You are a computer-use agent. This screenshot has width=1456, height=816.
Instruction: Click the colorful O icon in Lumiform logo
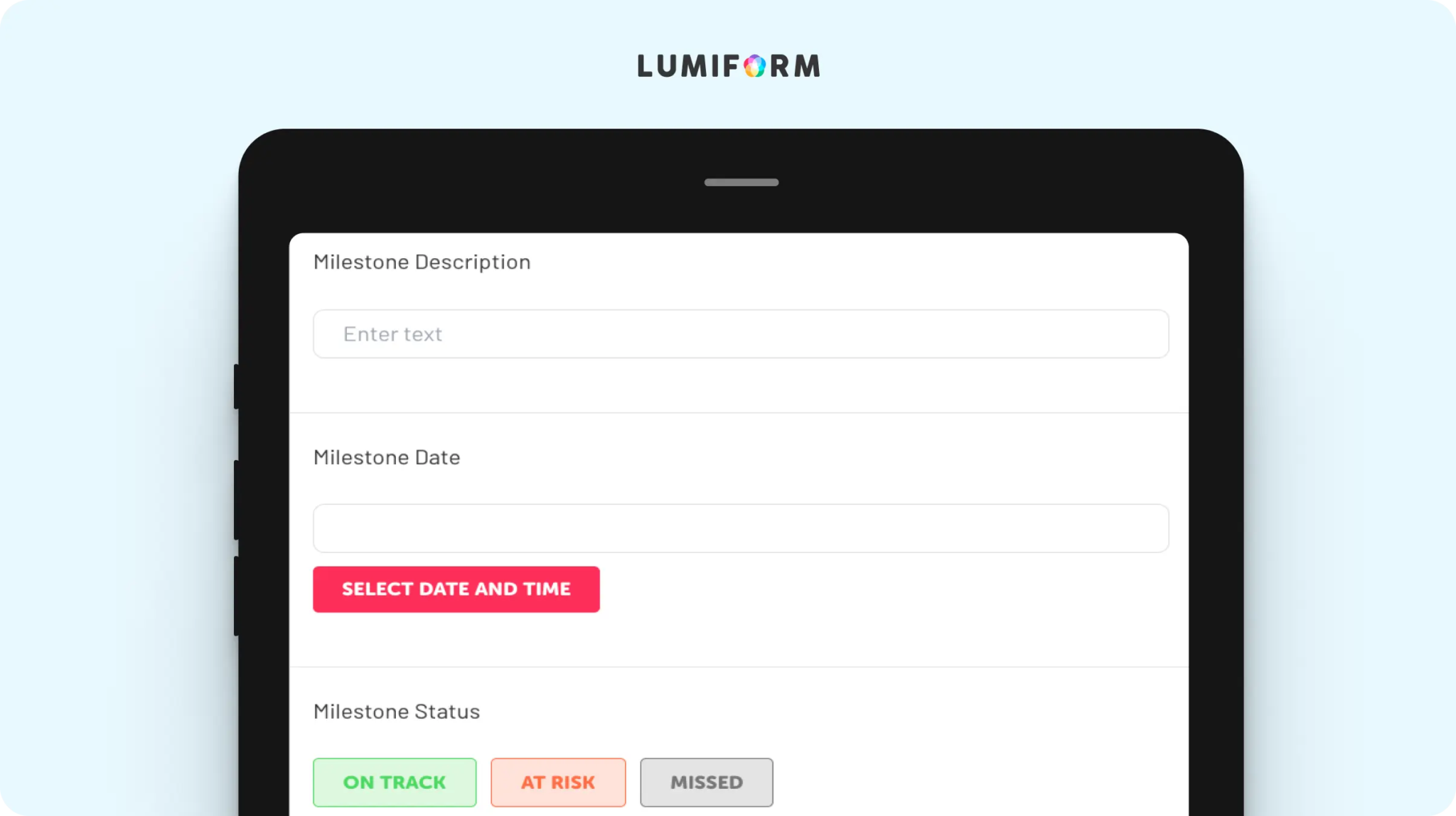coord(754,66)
